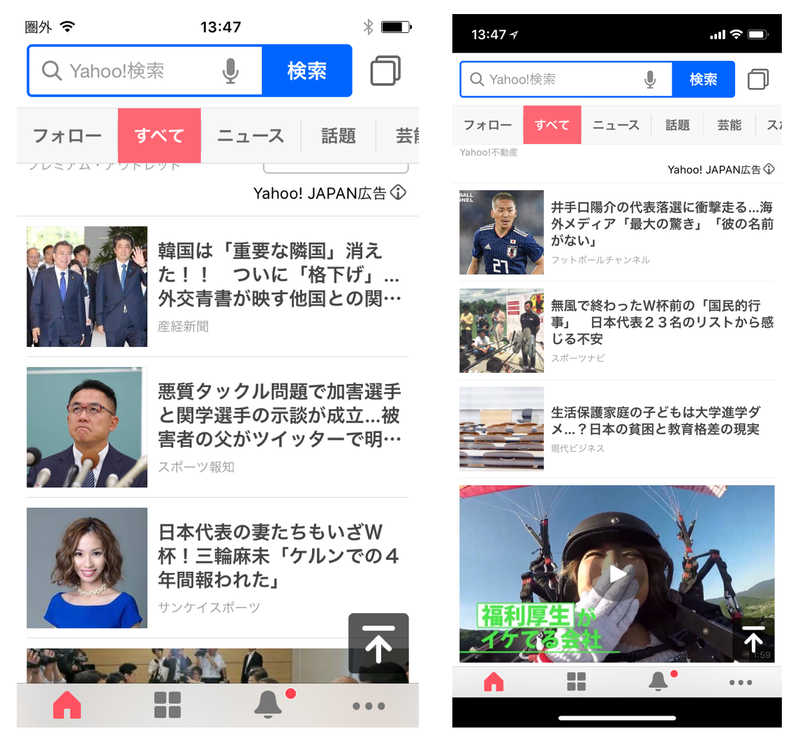Tap the scroll-to-top arrow button on left phone

[378, 644]
